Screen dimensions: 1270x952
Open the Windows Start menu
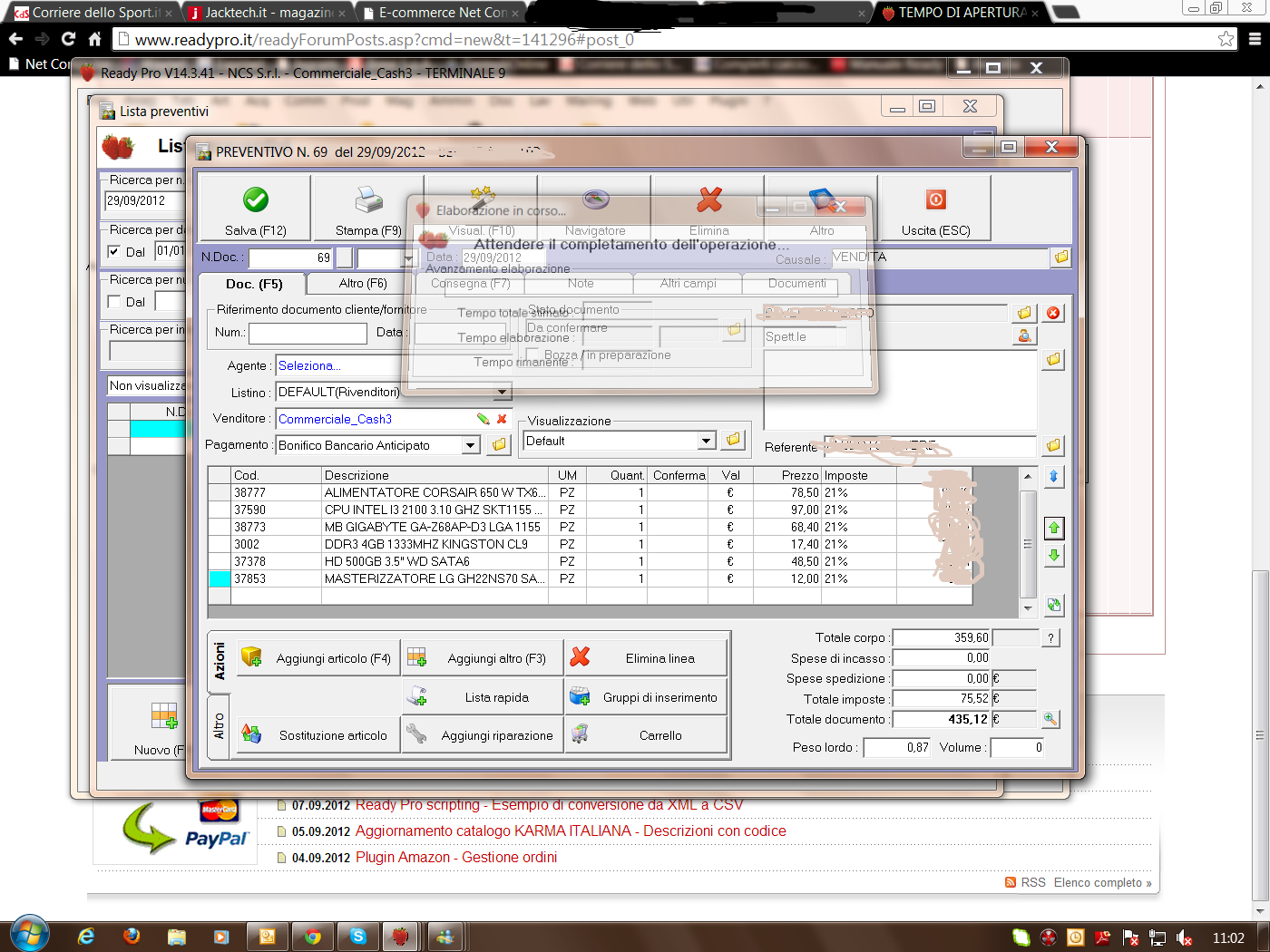[x=30, y=934]
